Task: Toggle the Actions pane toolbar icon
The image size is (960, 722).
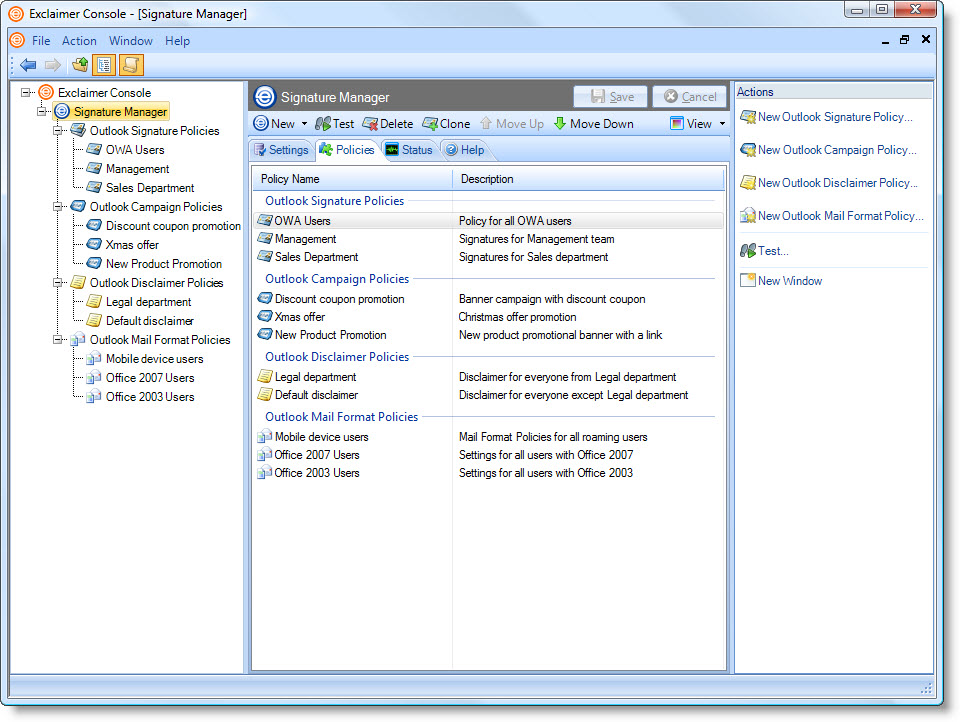Action: coord(131,65)
